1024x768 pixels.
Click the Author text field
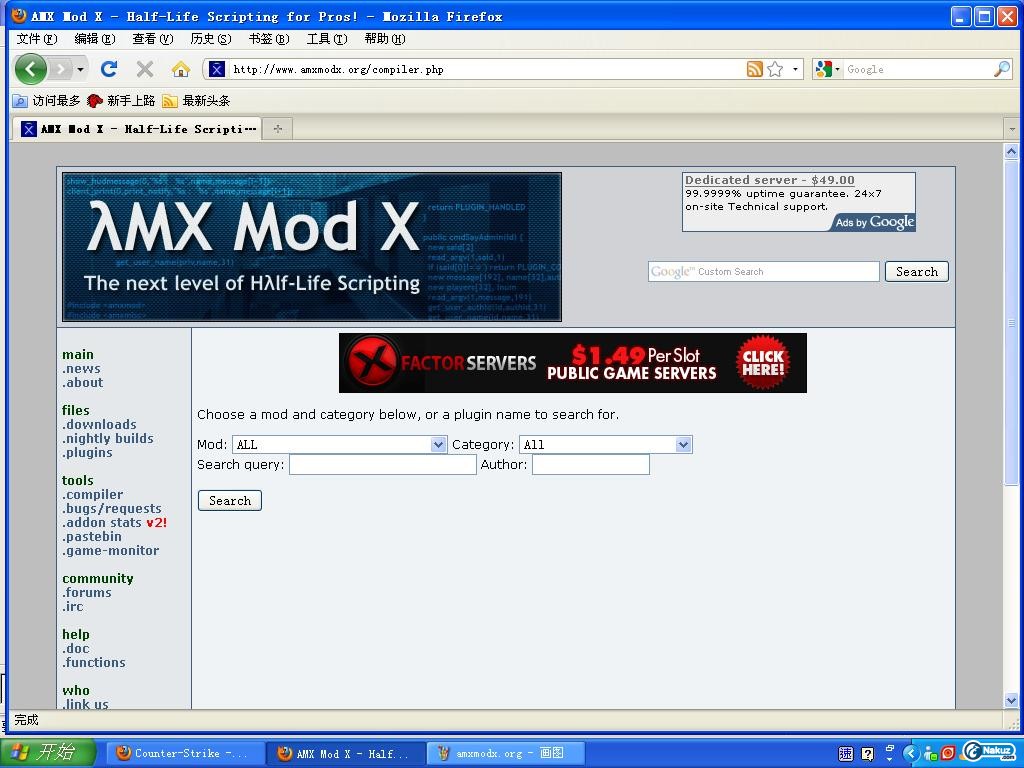(590, 464)
